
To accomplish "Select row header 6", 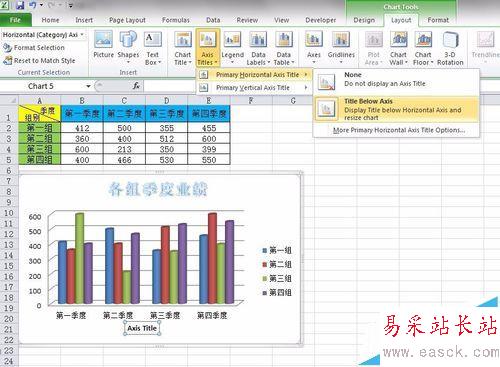I will [9, 171].
